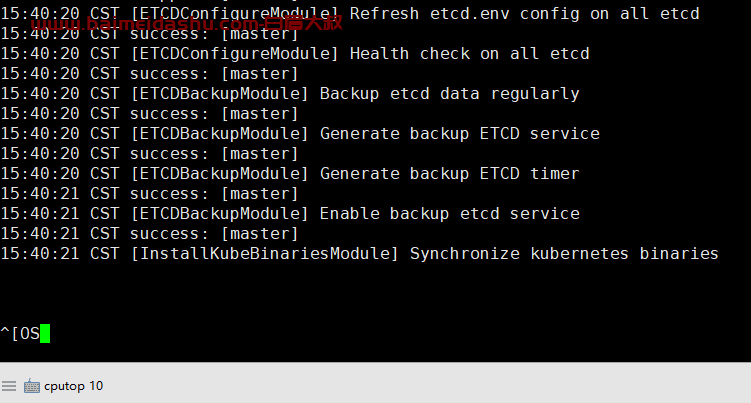Click 'Generate backup ETCD timer' log line
The image size is (751, 403).
point(290,173)
